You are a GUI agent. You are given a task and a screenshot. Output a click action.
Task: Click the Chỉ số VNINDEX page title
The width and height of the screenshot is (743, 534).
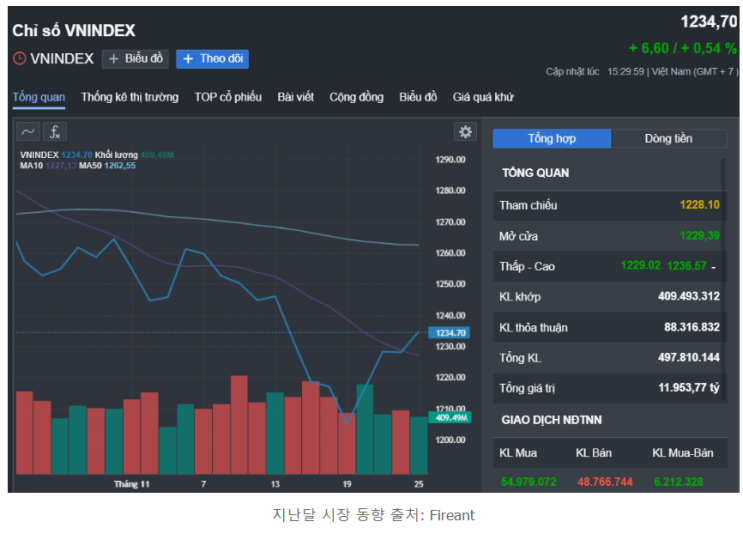74,31
